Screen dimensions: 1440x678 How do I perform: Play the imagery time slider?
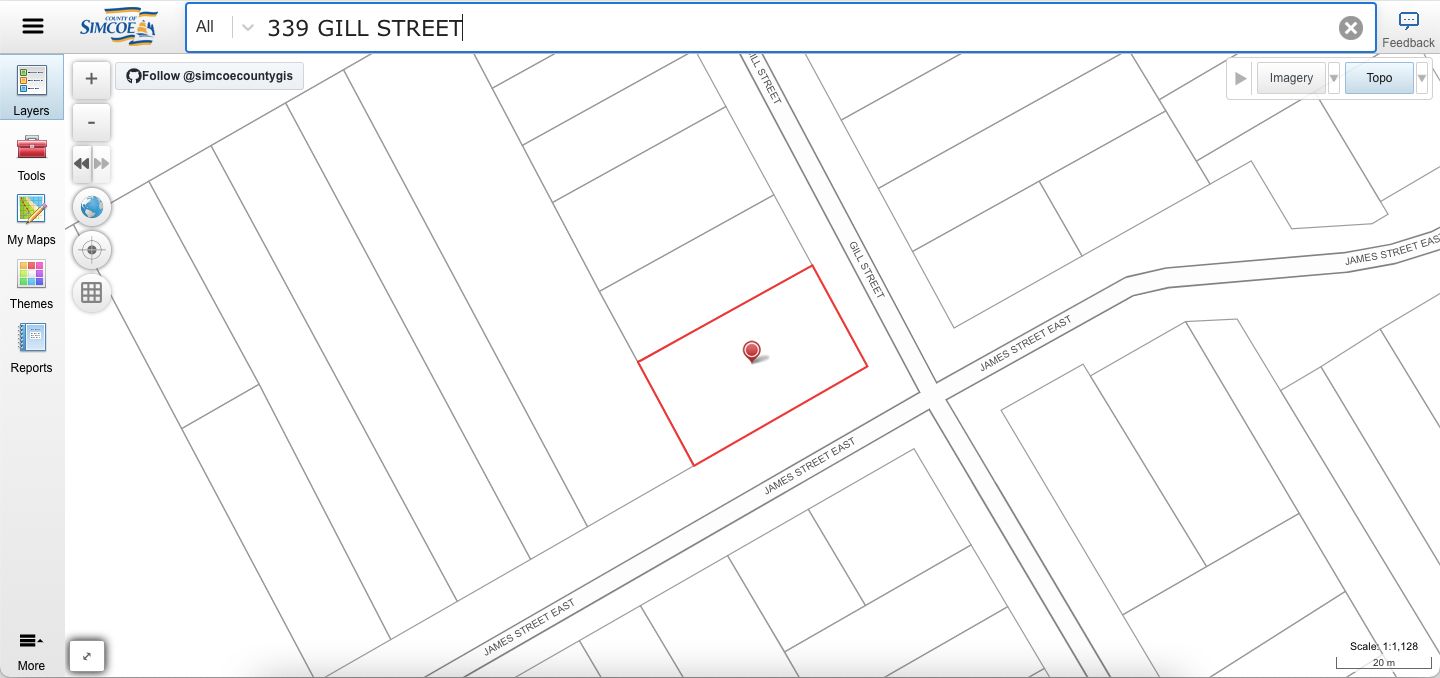pos(1241,78)
